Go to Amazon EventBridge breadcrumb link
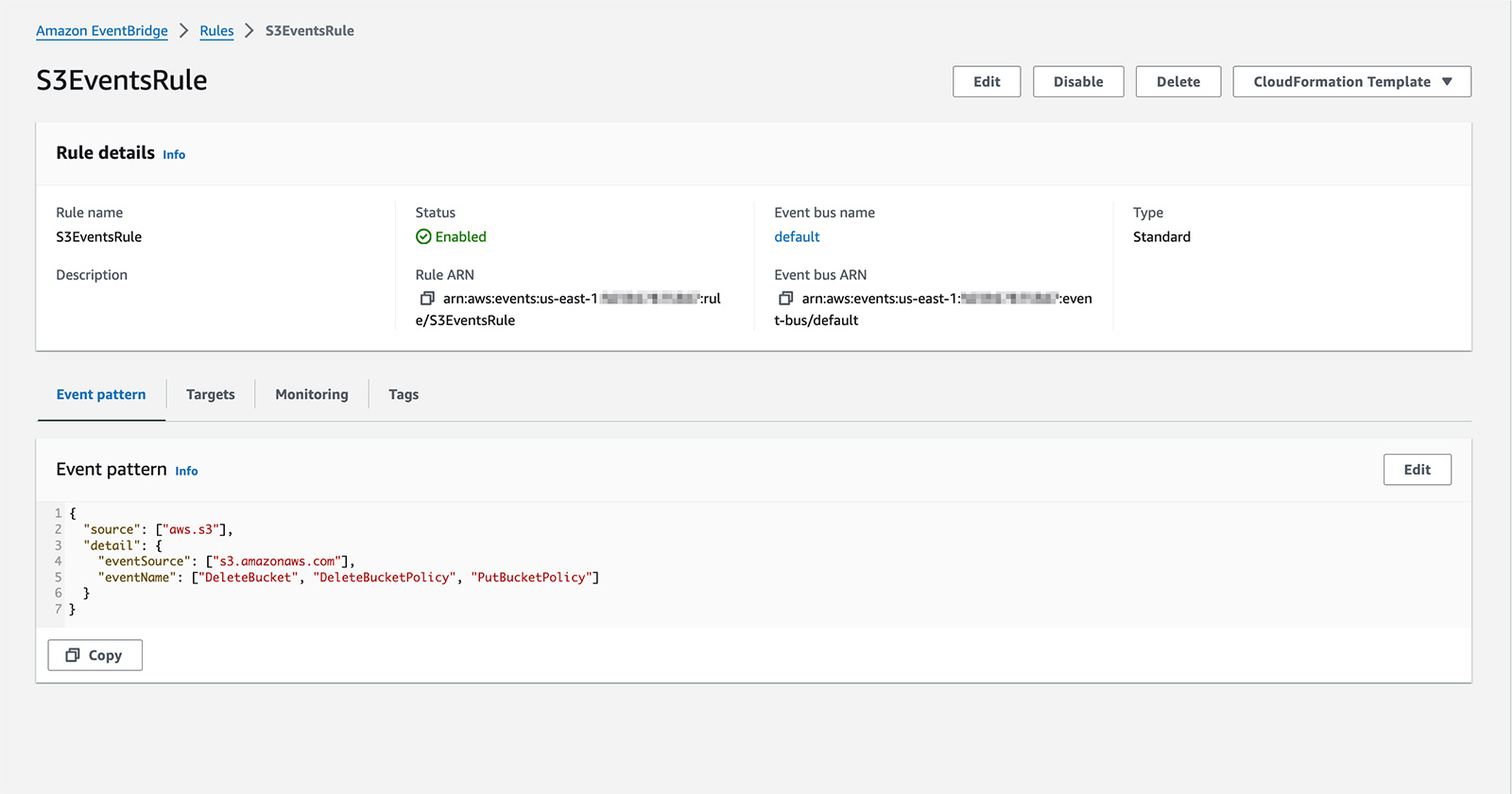 point(102,31)
